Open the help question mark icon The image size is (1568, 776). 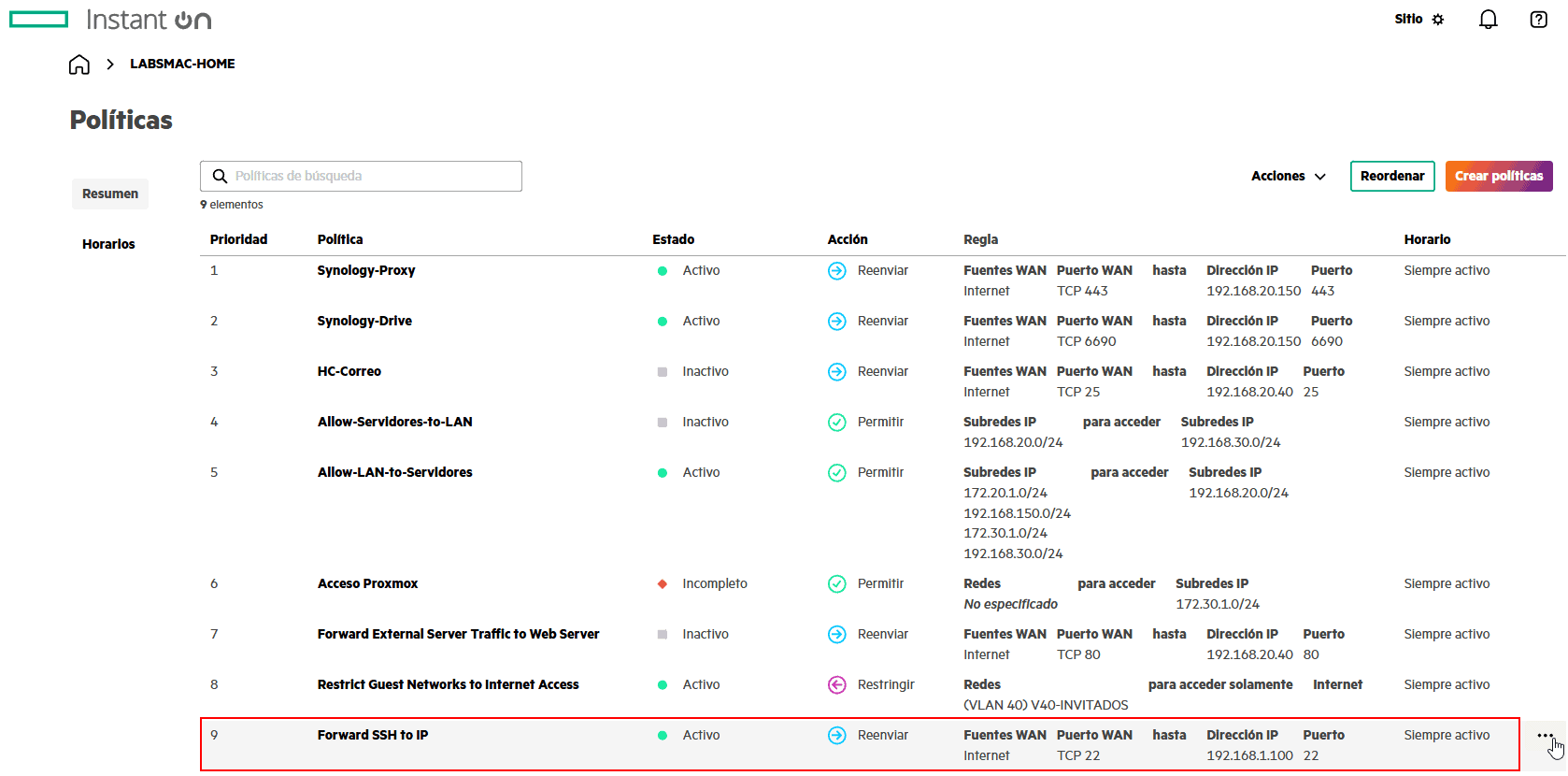(x=1538, y=20)
